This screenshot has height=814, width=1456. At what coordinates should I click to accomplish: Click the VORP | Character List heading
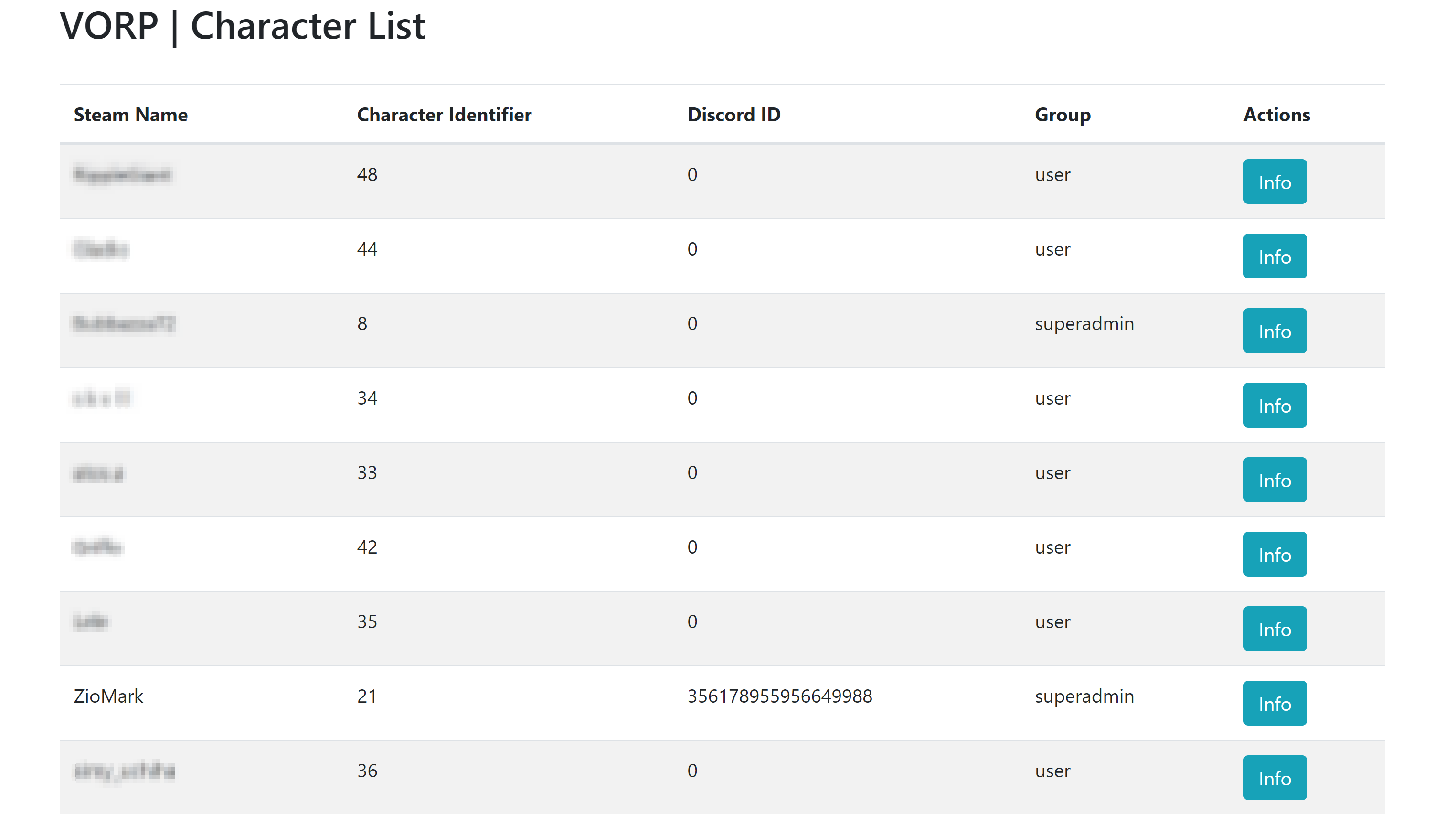tap(243, 26)
